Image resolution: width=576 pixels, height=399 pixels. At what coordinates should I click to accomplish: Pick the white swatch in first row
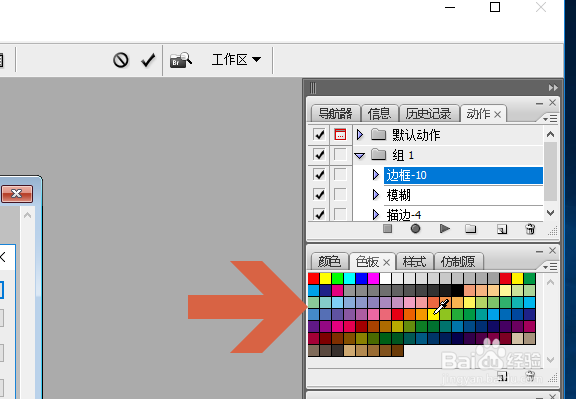point(385,278)
